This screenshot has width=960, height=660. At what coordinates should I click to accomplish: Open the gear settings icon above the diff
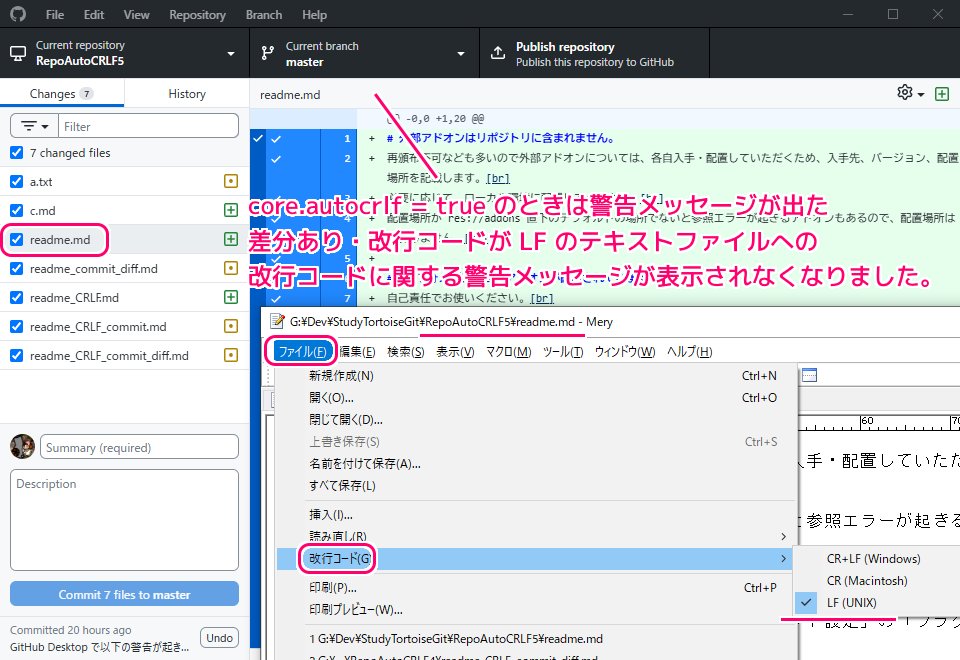pos(905,92)
